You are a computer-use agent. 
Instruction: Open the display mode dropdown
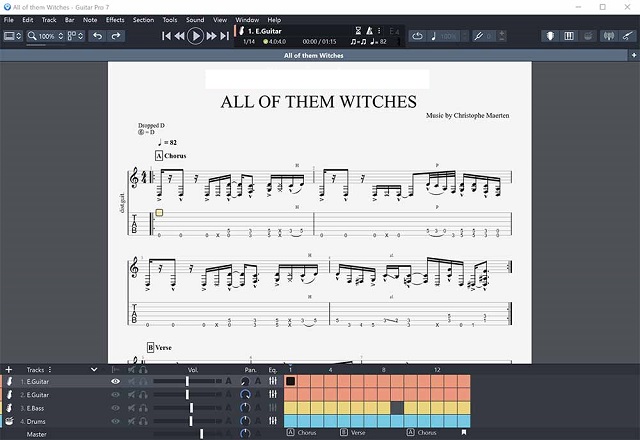pos(13,36)
